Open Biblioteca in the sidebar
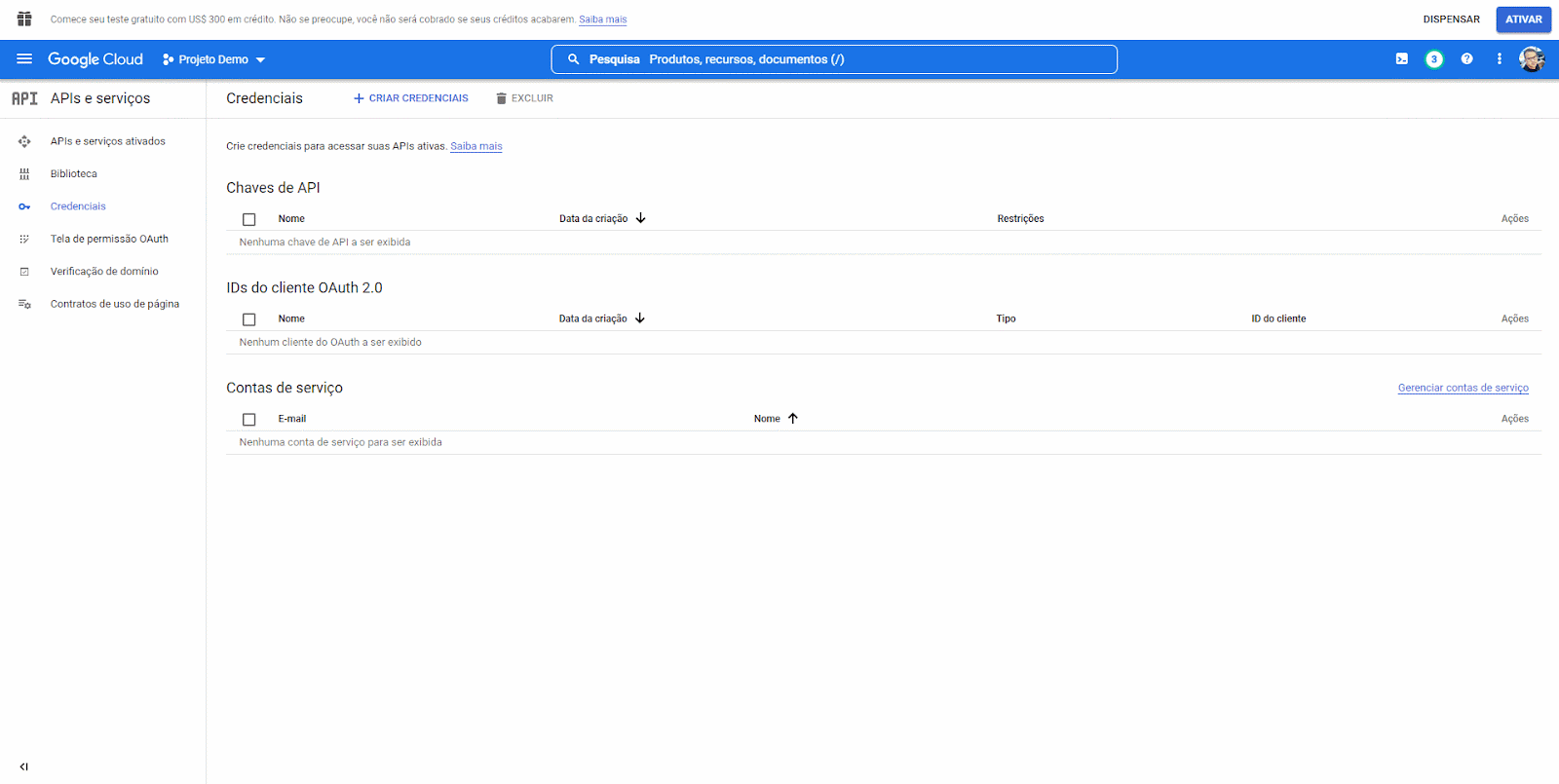The height and width of the screenshot is (784, 1559). 74,174
